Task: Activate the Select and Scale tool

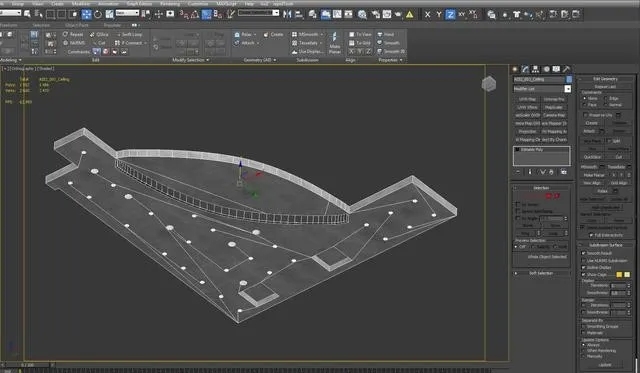Action: 109,15
